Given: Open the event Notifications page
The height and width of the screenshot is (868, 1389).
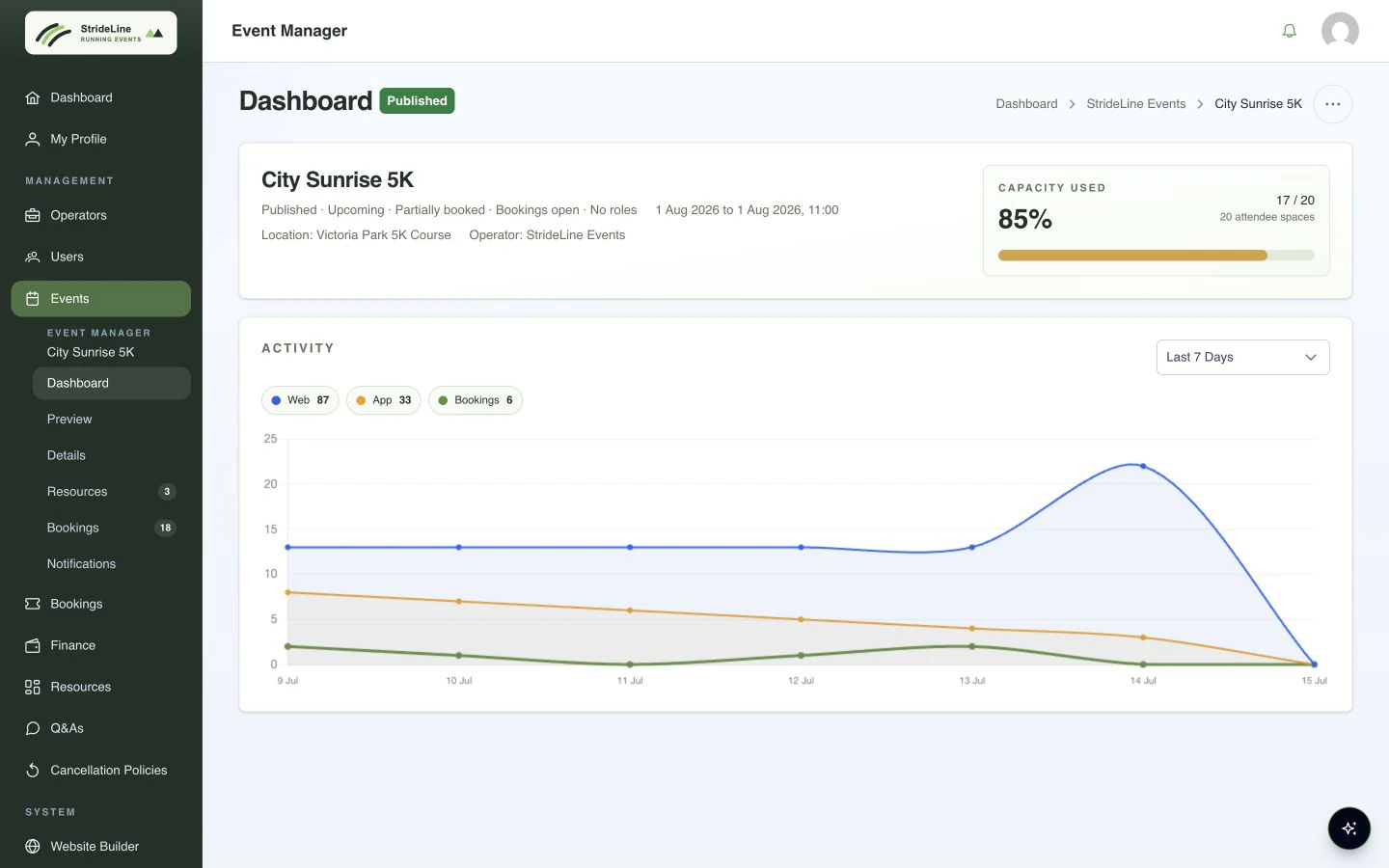Looking at the screenshot, I should [x=112, y=564].
